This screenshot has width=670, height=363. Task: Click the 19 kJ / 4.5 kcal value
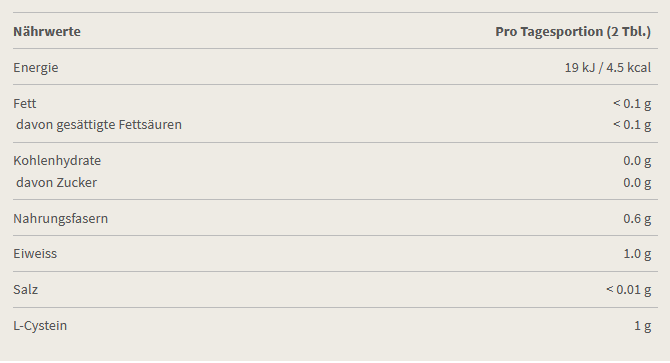tap(608, 67)
